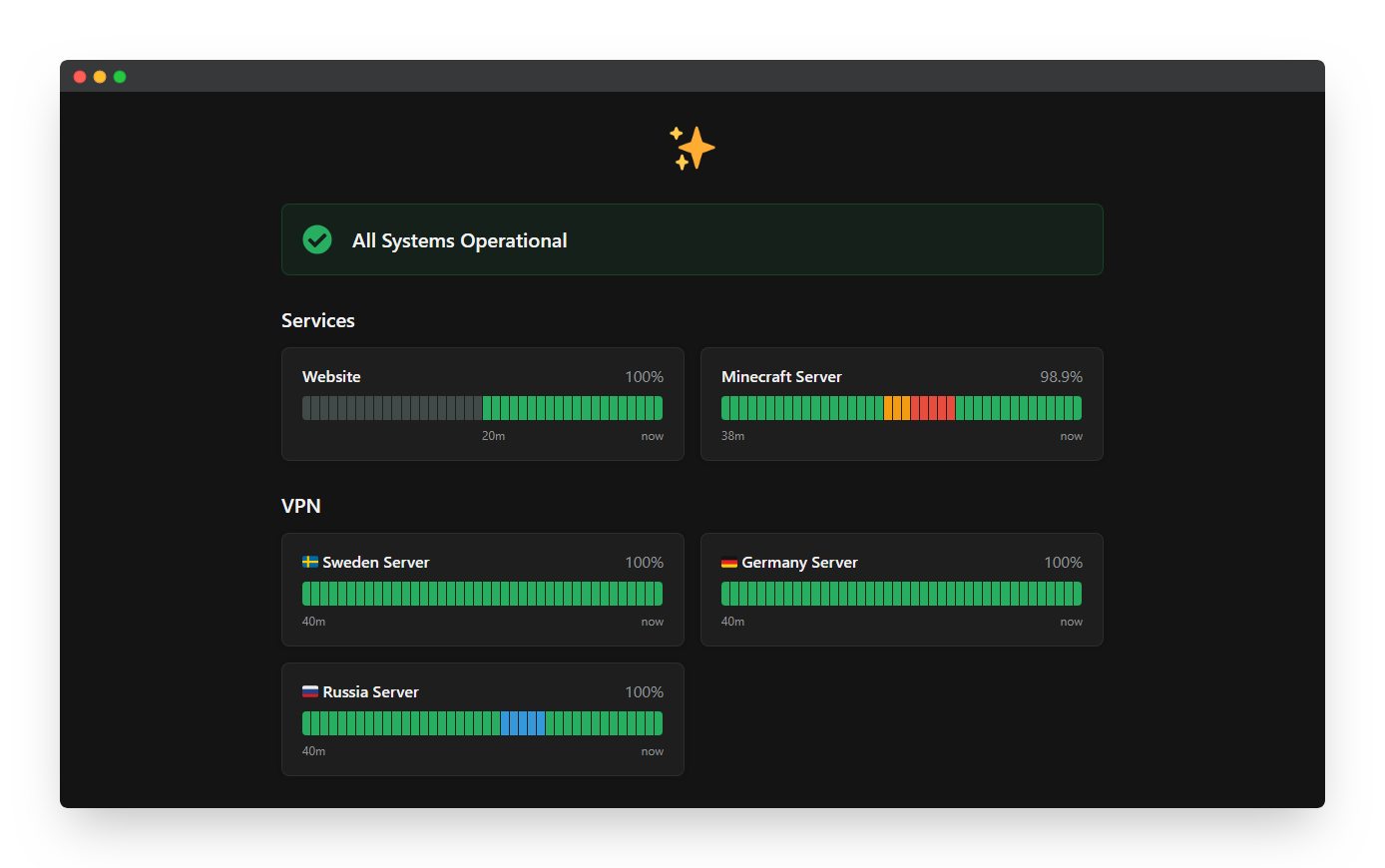Click the yellow minimize window button
The width and height of the screenshot is (1385, 868).
pos(100,77)
